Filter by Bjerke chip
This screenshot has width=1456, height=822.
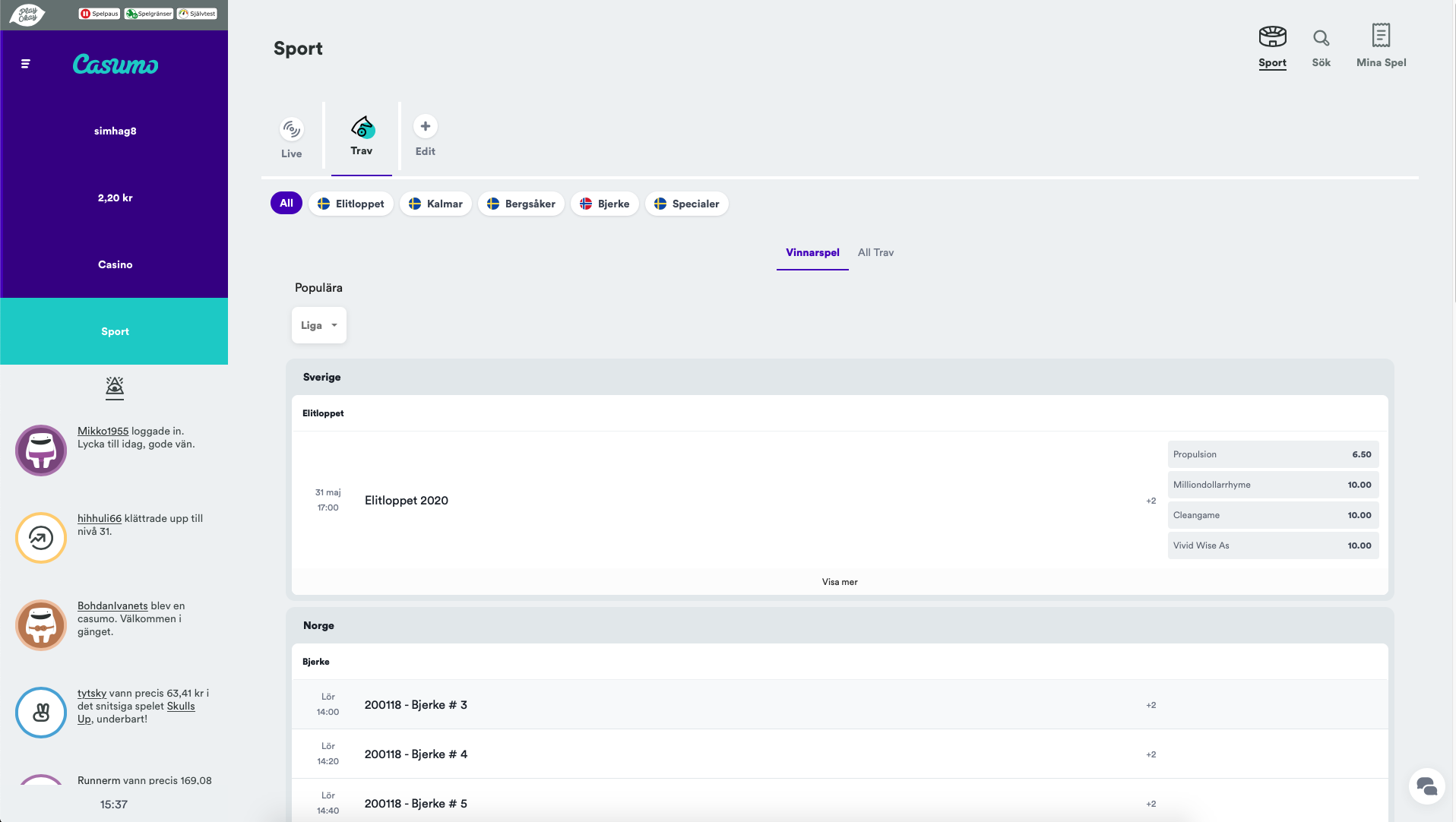604,204
